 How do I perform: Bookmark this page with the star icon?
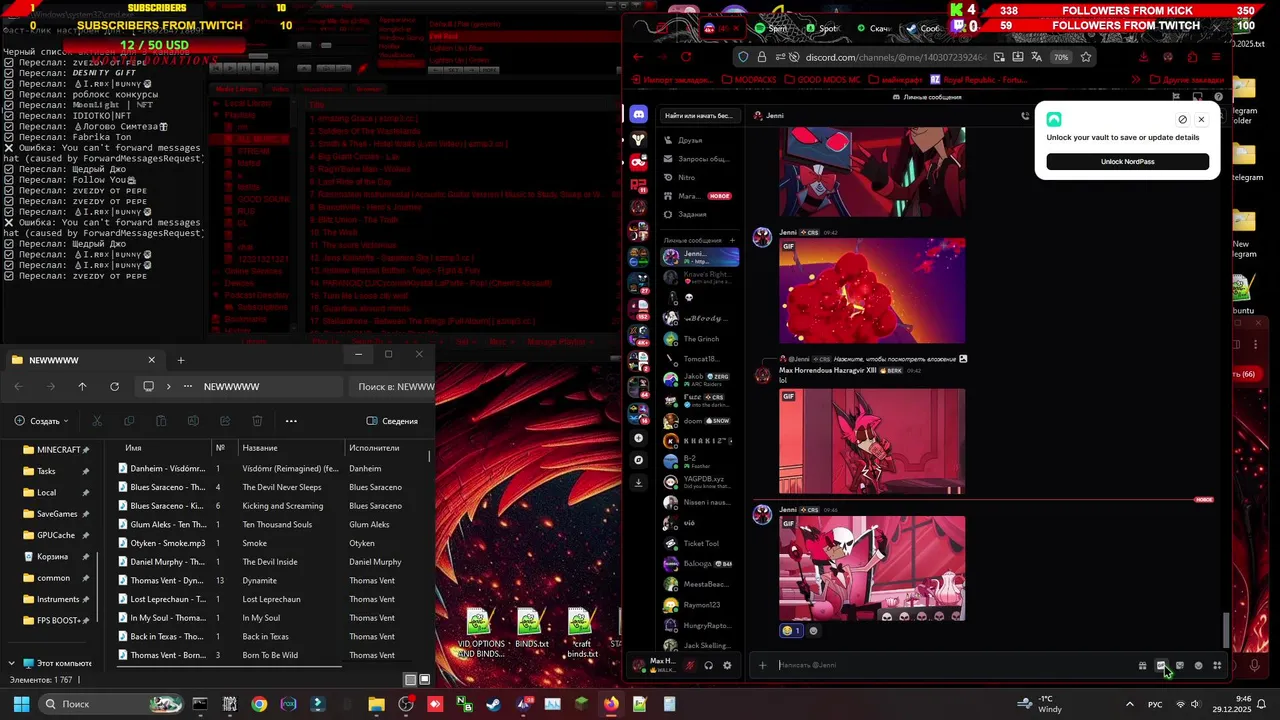tap(1086, 57)
